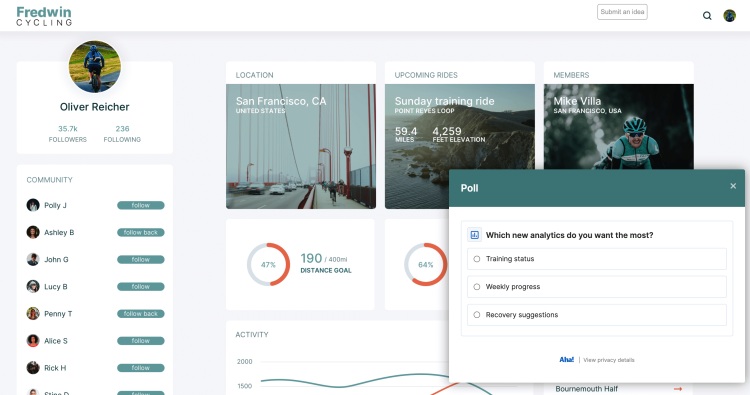Open the user avatar in header
750x395 pixels.
pyautogui.click(x=729, y=16)
